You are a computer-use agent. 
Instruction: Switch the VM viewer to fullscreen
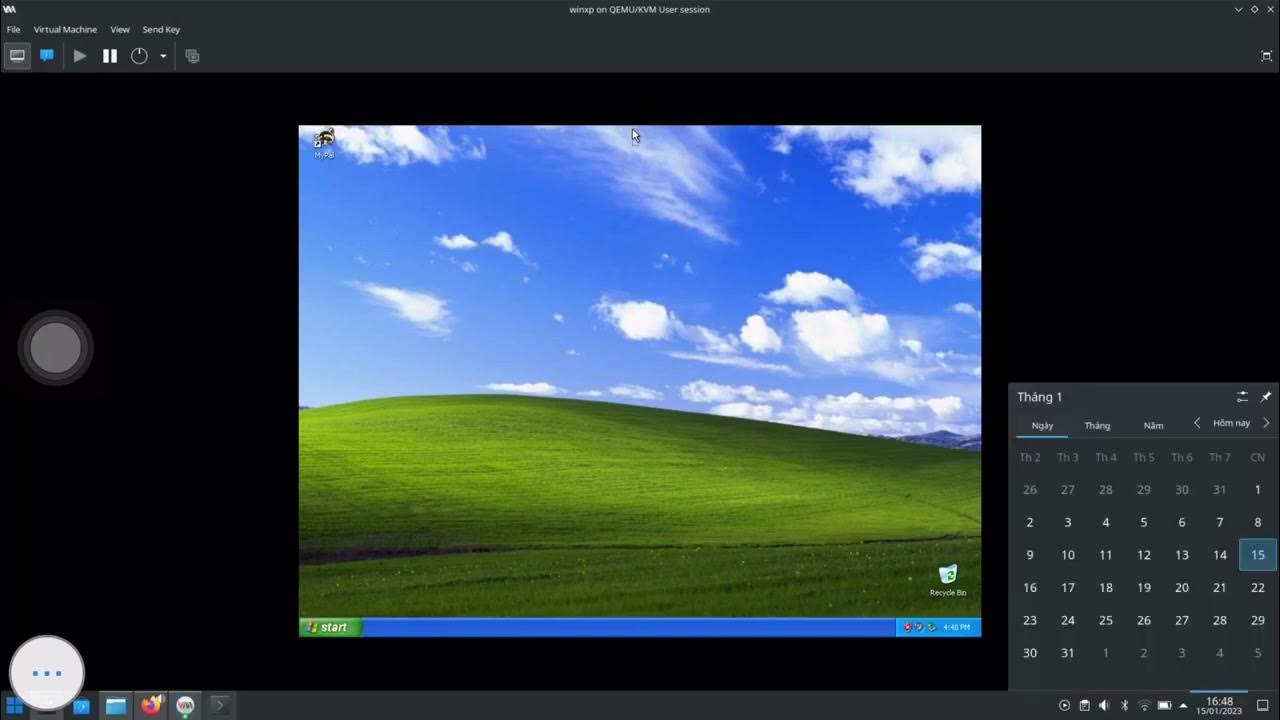1266,56
